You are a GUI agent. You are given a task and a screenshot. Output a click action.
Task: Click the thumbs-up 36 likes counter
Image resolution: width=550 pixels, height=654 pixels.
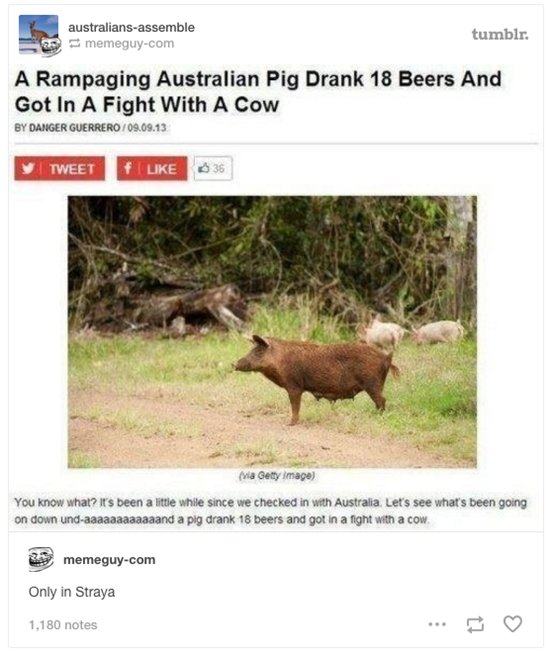[x=211, y=169]
